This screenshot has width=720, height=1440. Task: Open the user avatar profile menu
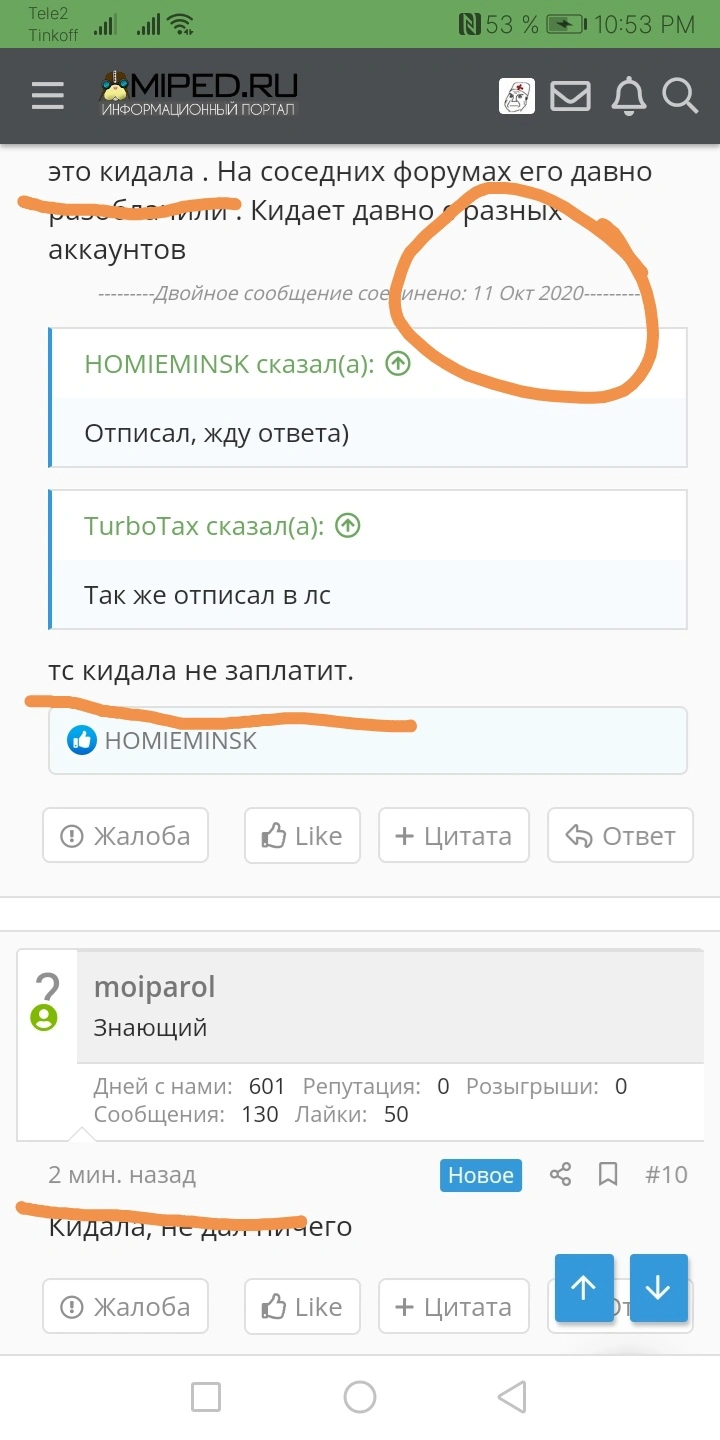pos(517,96)
